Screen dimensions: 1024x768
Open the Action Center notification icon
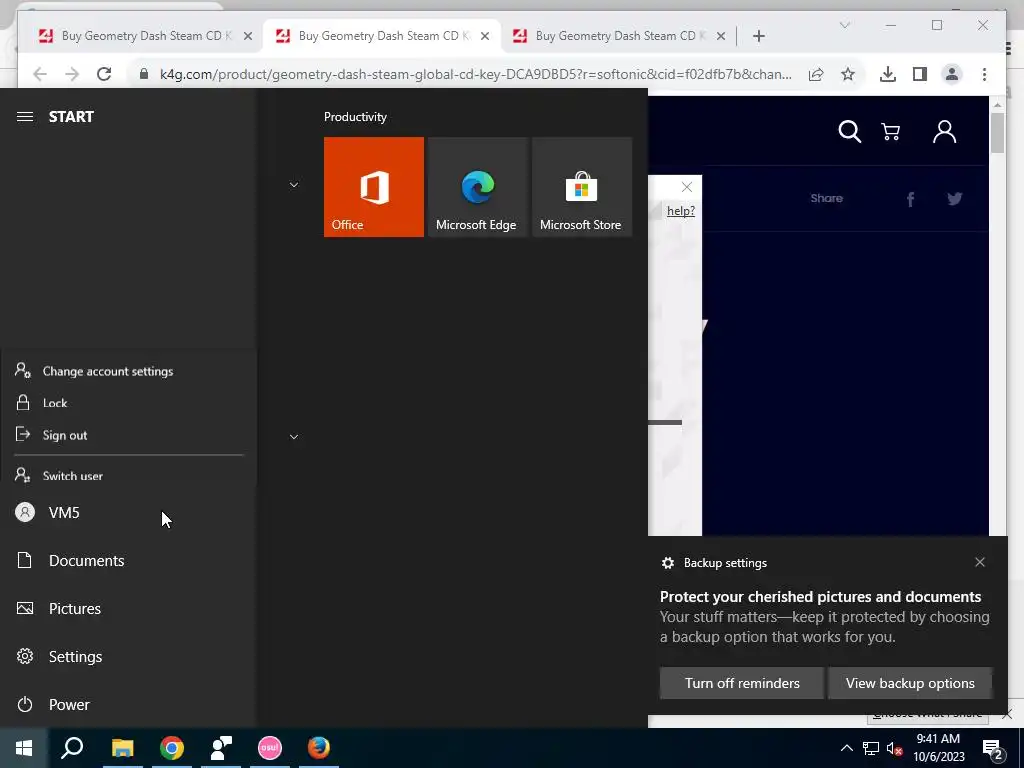993,749
